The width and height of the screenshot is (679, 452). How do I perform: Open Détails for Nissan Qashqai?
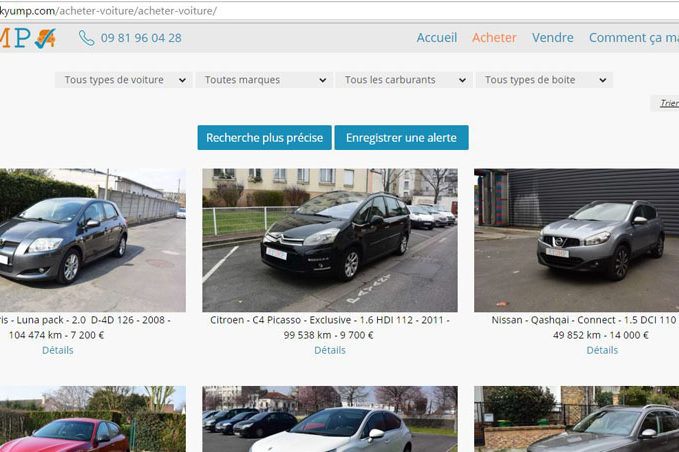click(602, 350)
